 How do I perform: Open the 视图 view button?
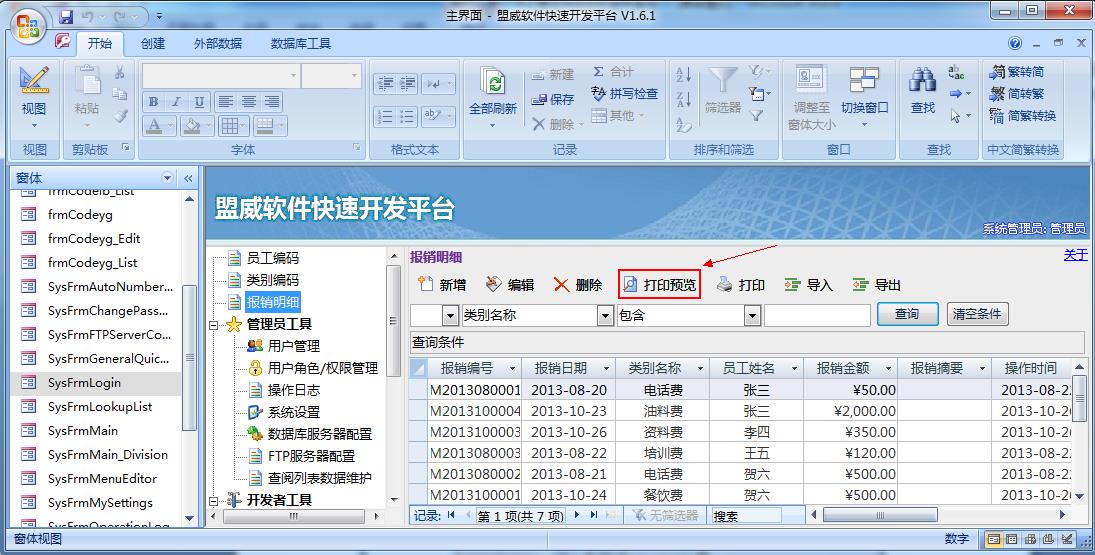pos(34,98)
